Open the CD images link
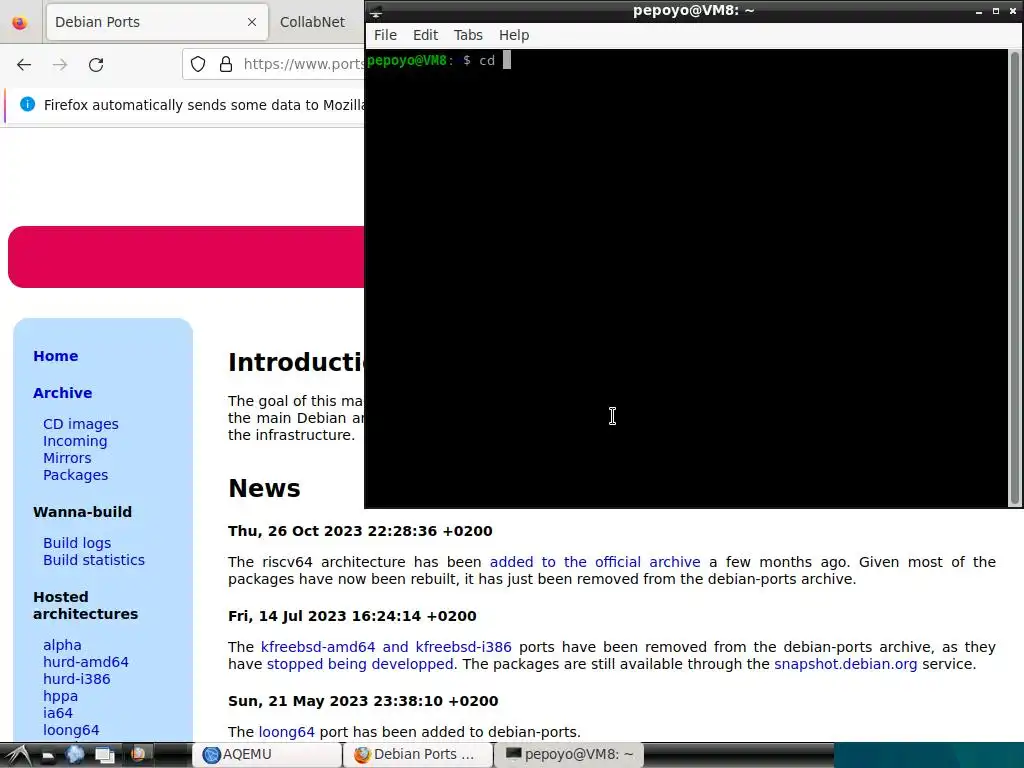 point(81,424)
